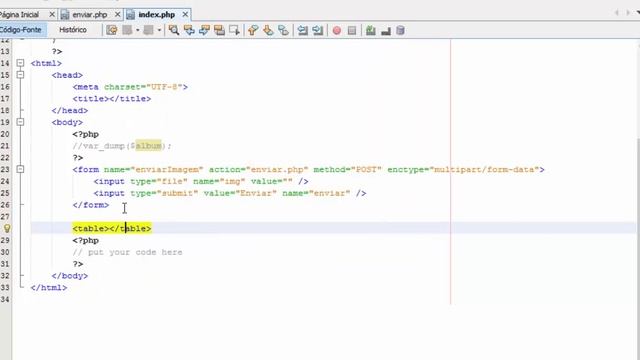Show the Código-Fonte source view
The height and width of the screenshot is (360, 640).
(21, 30)
